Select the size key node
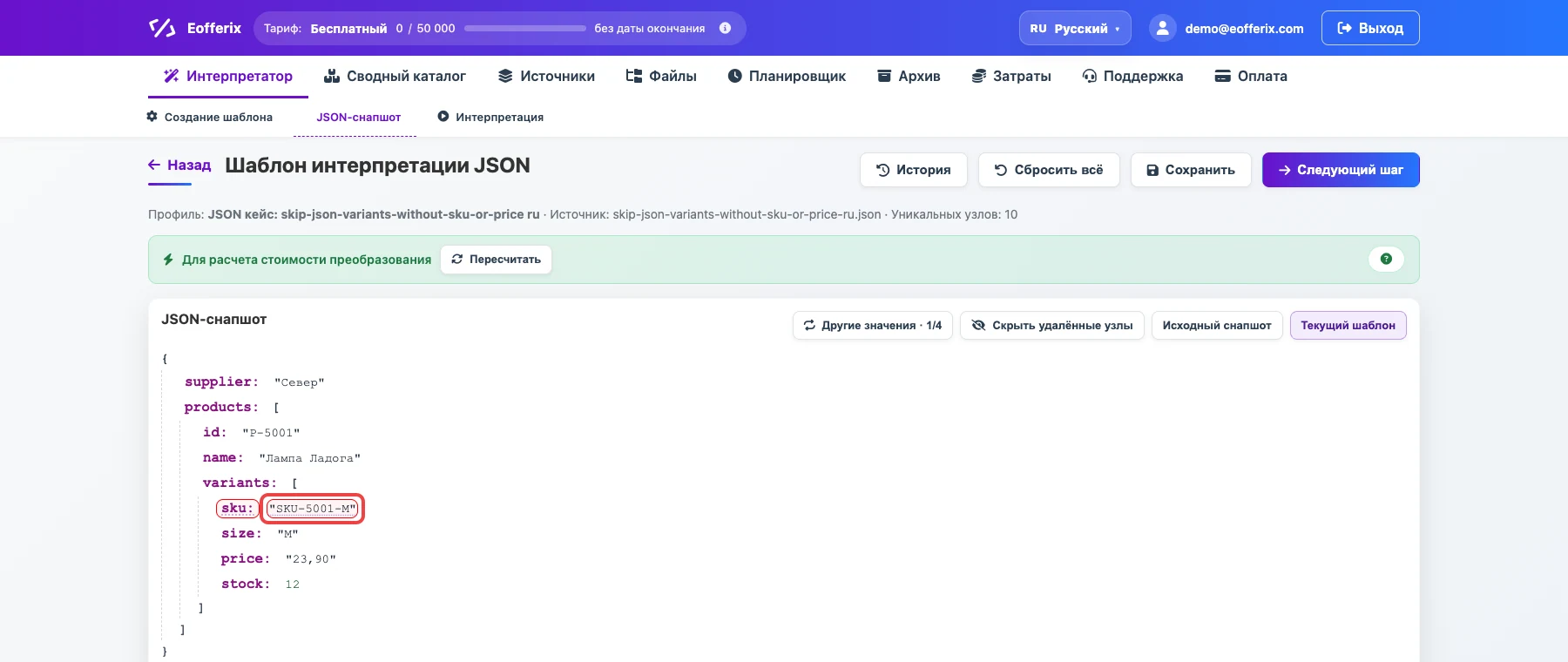The width and height of the screenshot is (1568, 662). click(241, 534)
